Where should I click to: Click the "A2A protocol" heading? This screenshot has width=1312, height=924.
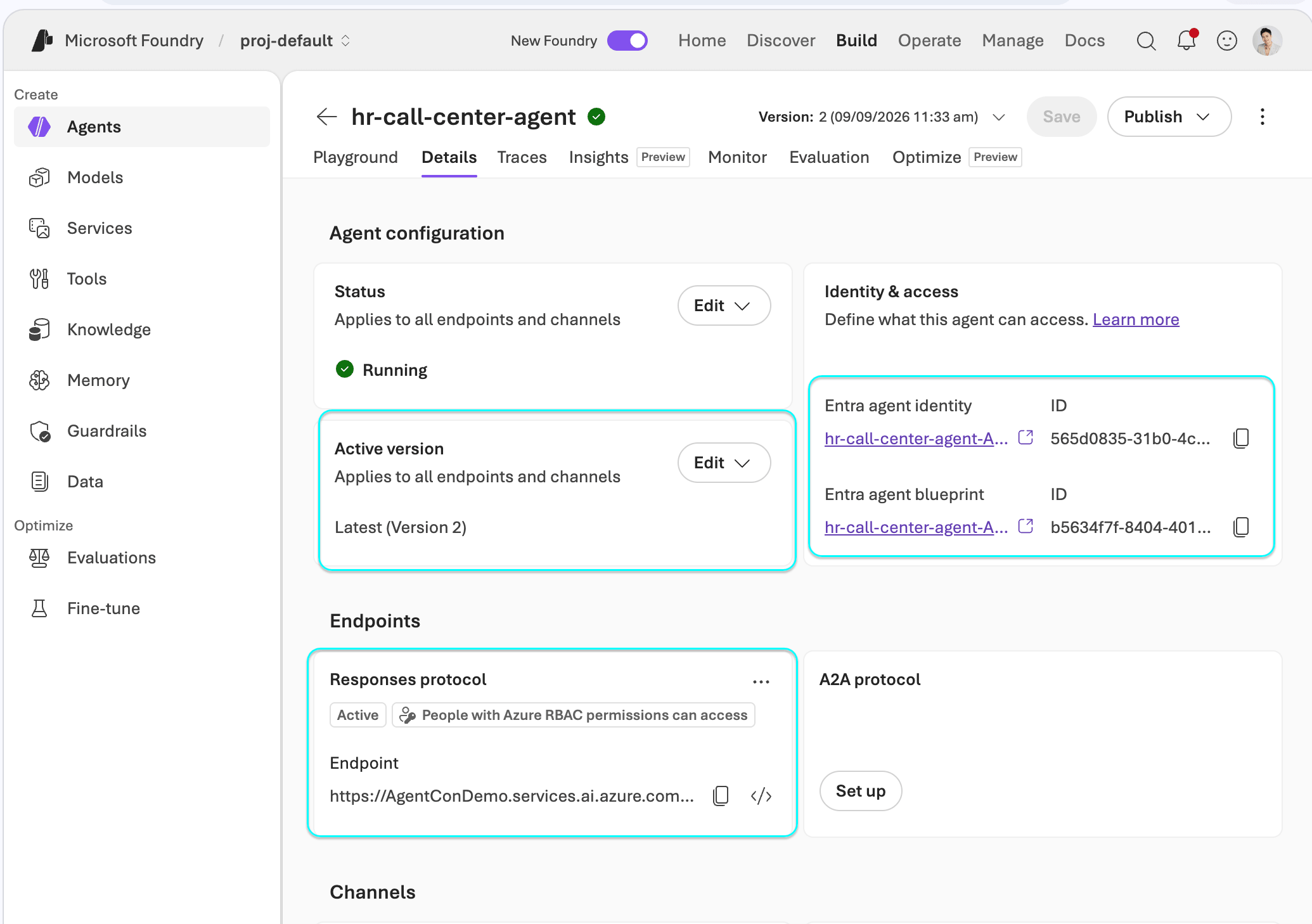870,679
